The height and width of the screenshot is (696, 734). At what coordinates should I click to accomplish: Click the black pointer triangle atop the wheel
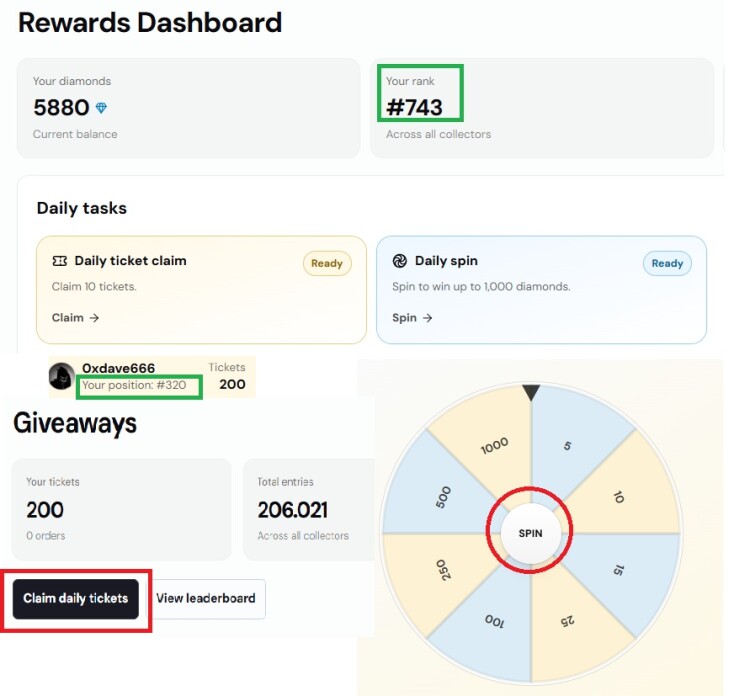point(531,392)
